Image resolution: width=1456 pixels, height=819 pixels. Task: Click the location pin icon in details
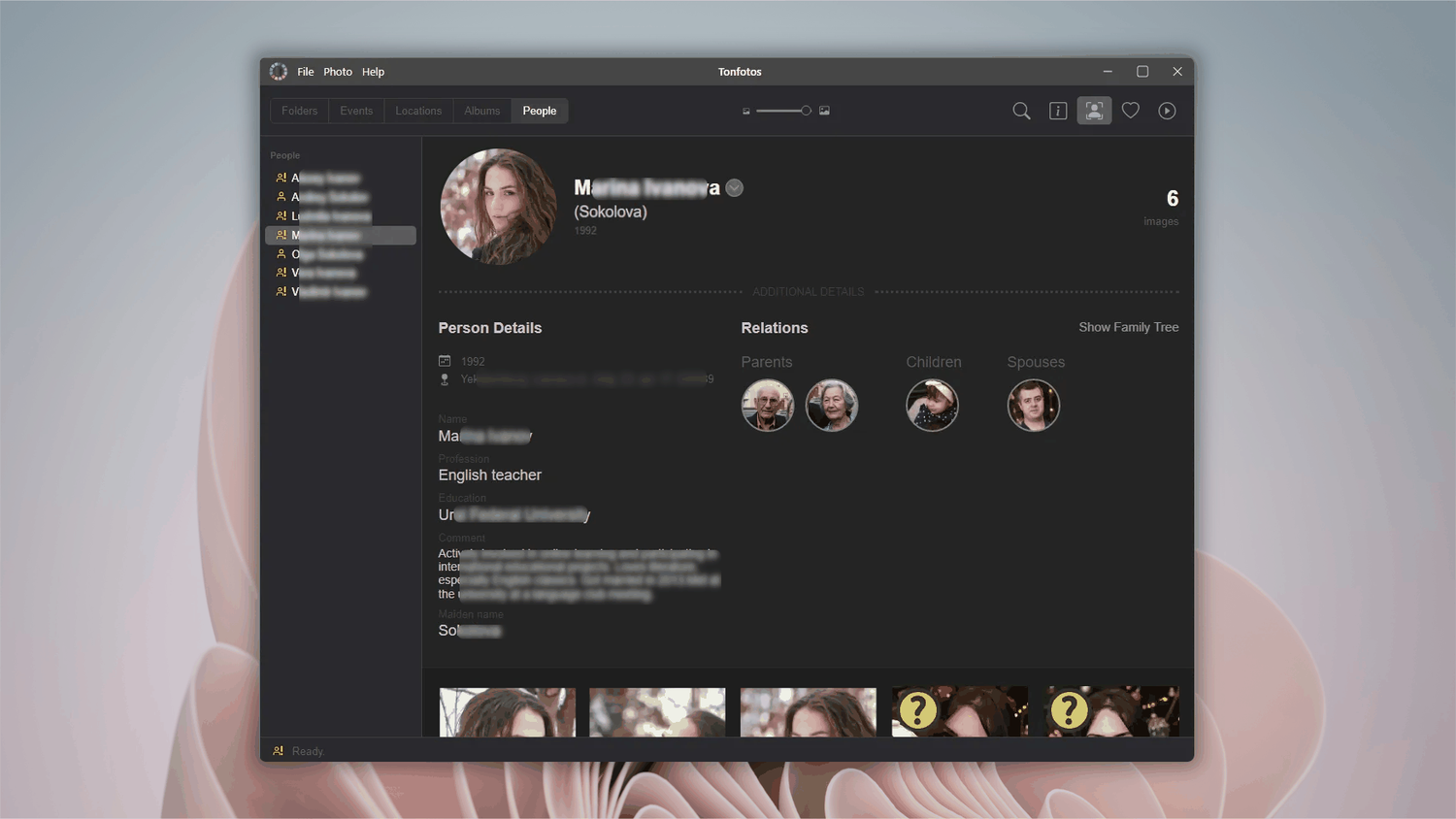click(445, 379)
